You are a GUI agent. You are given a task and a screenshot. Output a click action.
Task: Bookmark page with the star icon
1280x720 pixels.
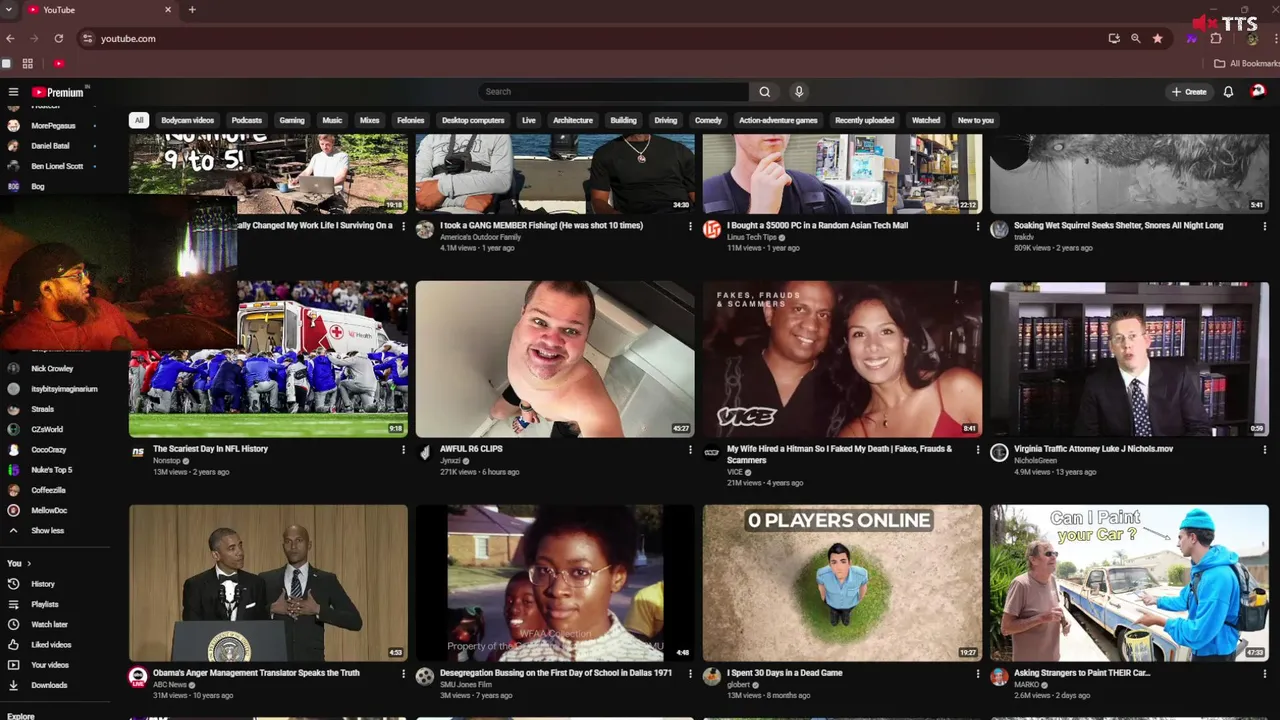click(x=1157, y=38)
